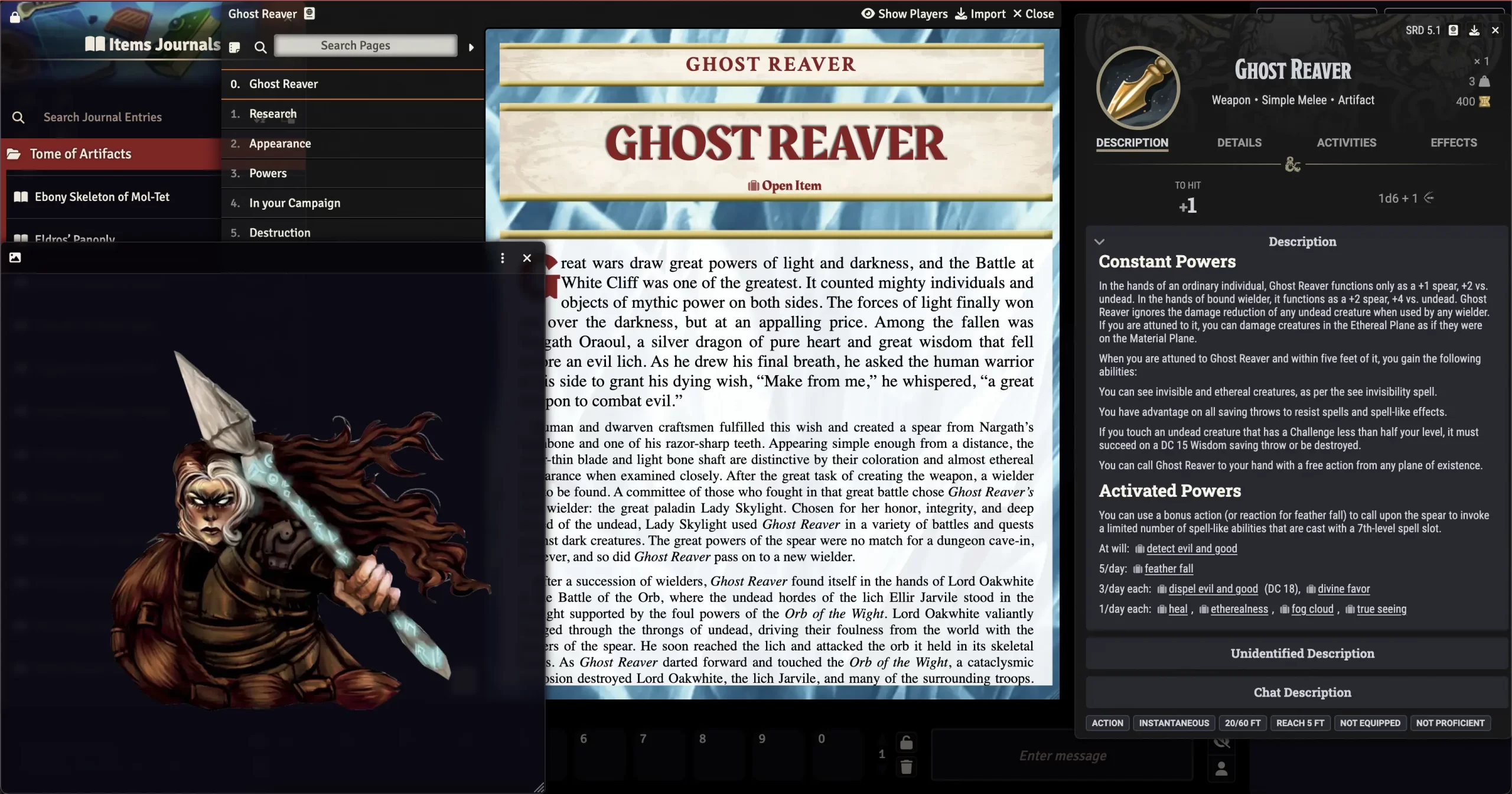Click the Search Journal Entries field

(x=103, y=117)
